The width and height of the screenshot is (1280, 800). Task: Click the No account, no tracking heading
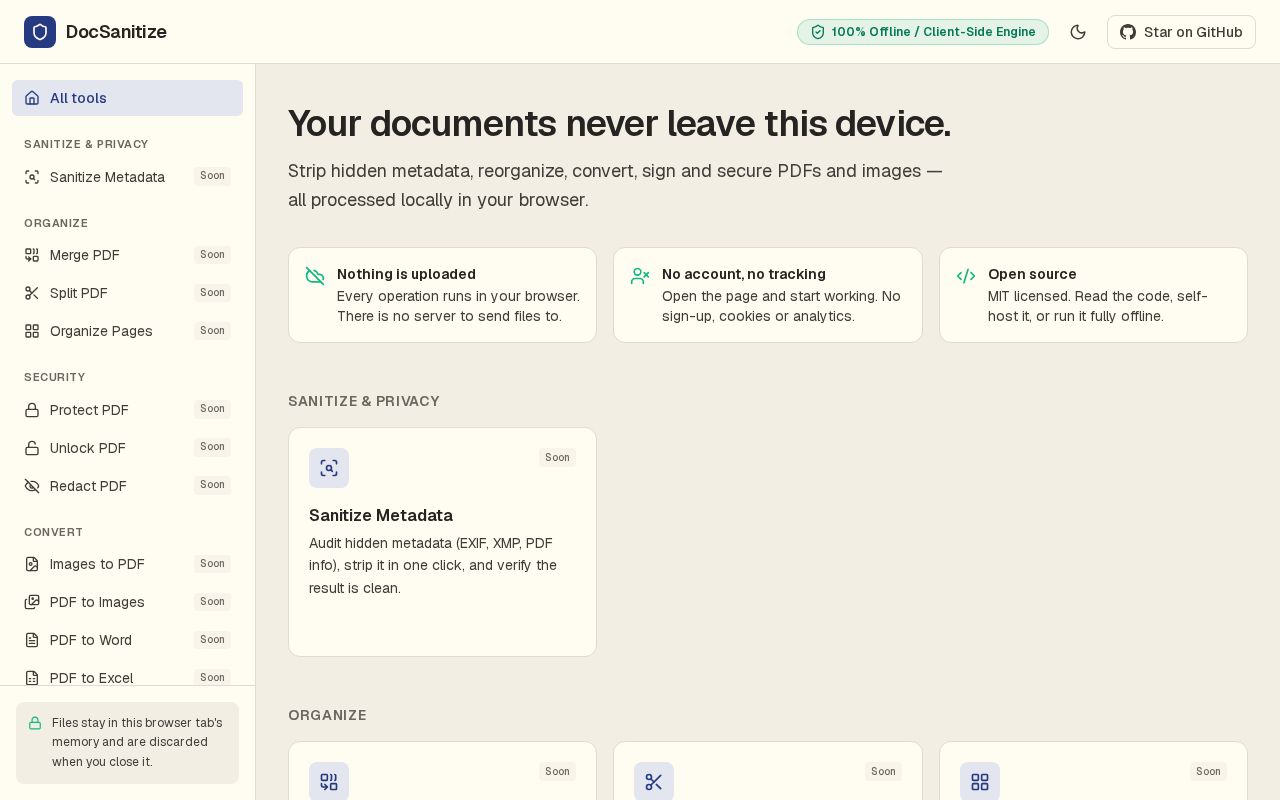coord(744,274)
